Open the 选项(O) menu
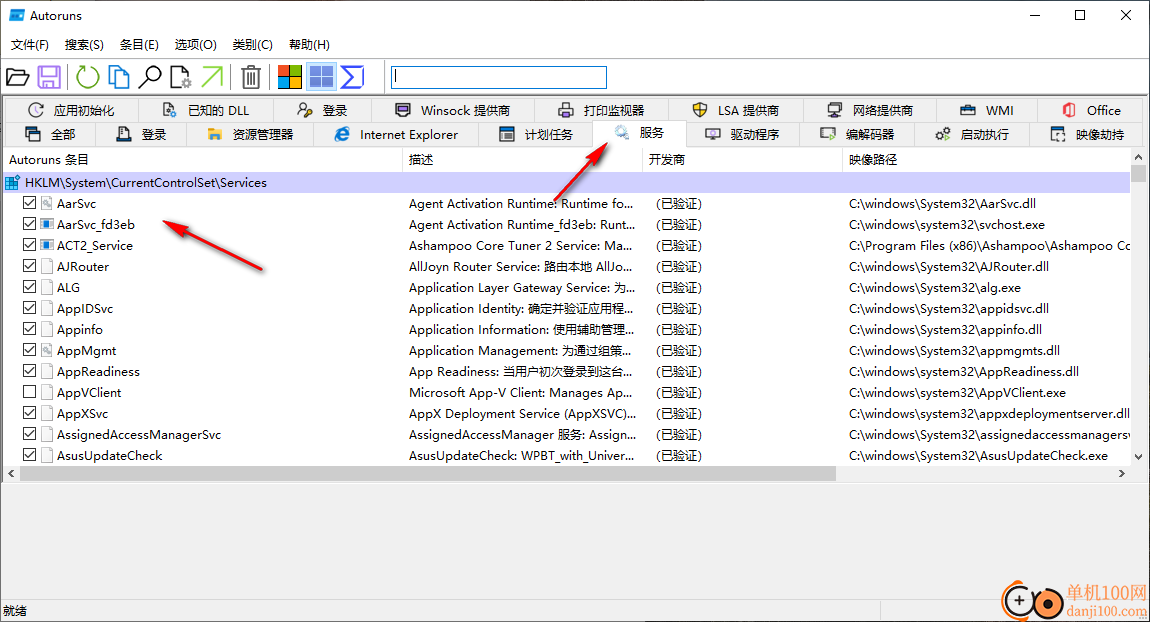The height and width of the screenshot is (622, 1150). click(196, 45)
